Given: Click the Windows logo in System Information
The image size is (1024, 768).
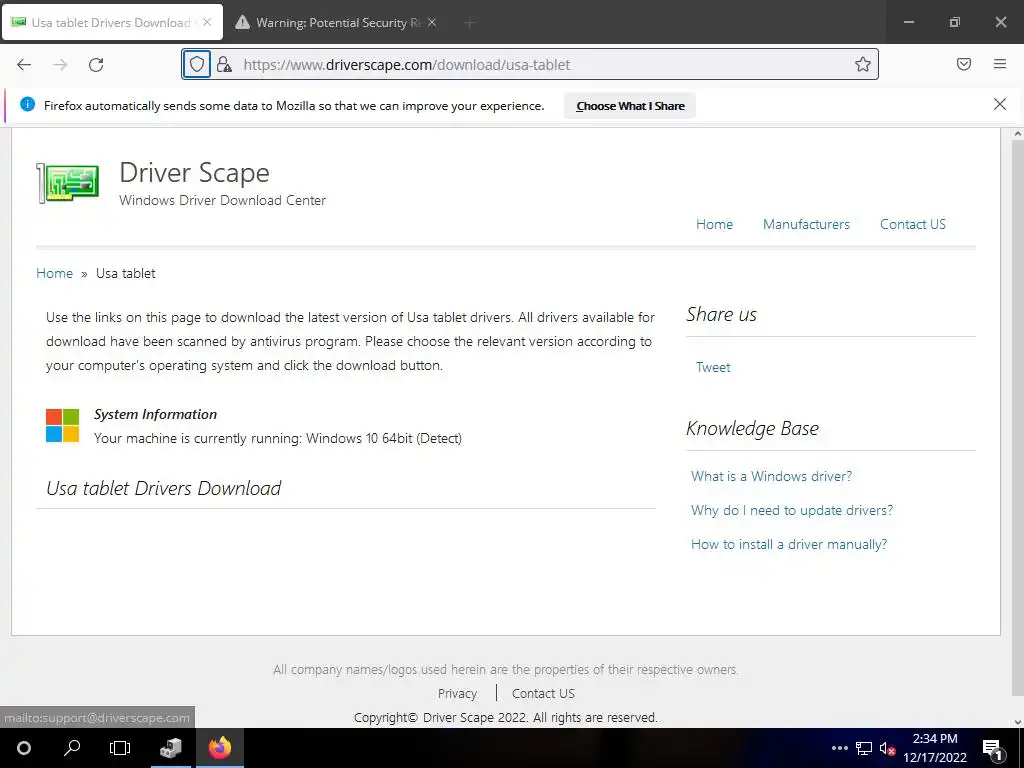Looking at the screenshot, I should 63,426.
